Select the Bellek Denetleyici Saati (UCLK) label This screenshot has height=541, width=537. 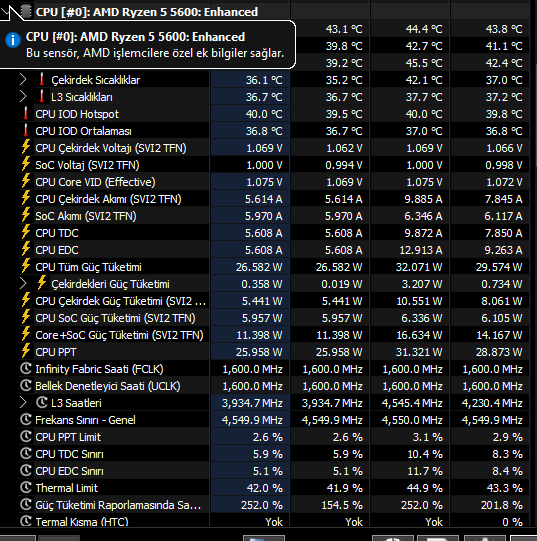pyautogui.click(x=108, y=386)
